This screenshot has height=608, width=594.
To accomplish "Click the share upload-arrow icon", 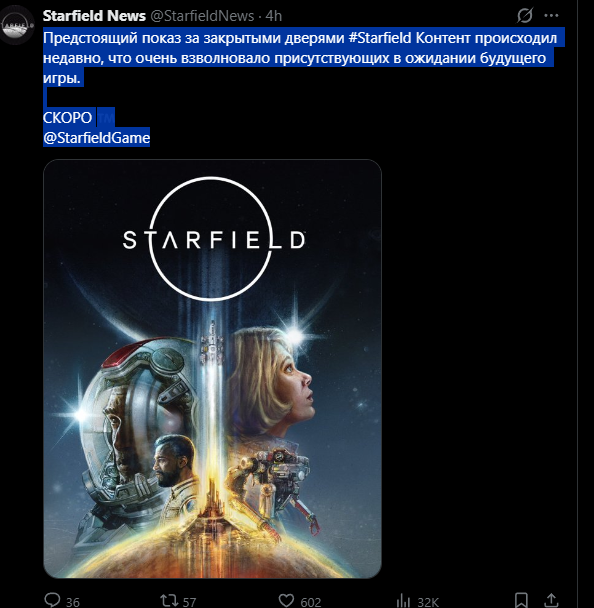I will [x=551, y=600].
